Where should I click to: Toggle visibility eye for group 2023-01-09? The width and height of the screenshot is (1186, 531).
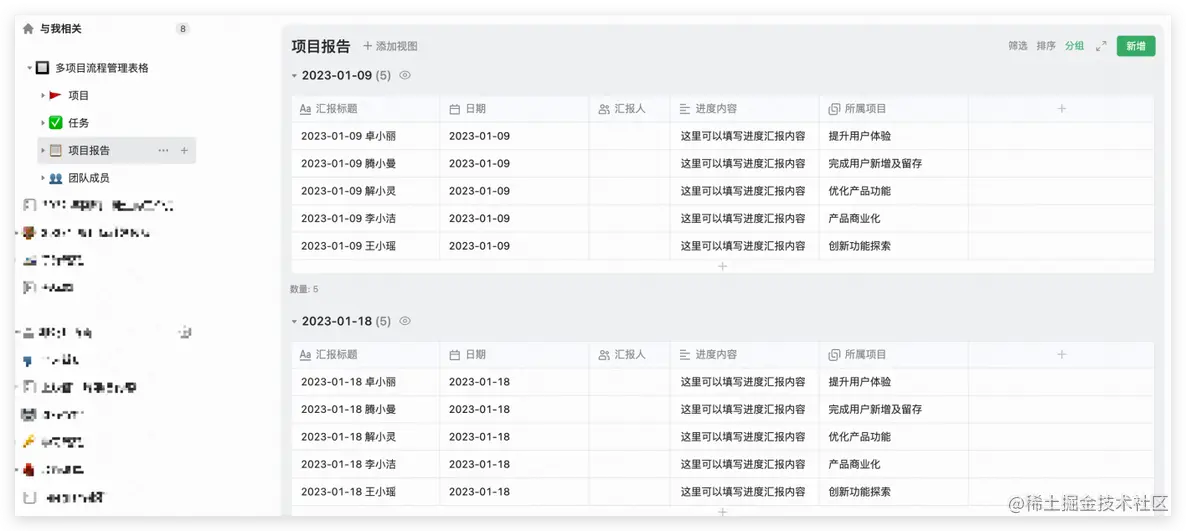click(x=405, y=76)
